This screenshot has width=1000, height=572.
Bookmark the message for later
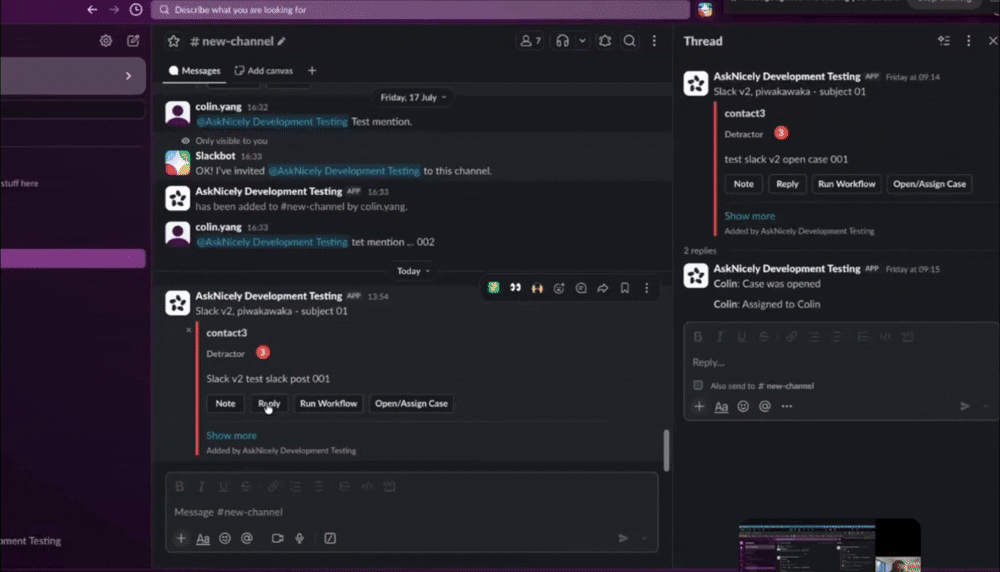625,288
